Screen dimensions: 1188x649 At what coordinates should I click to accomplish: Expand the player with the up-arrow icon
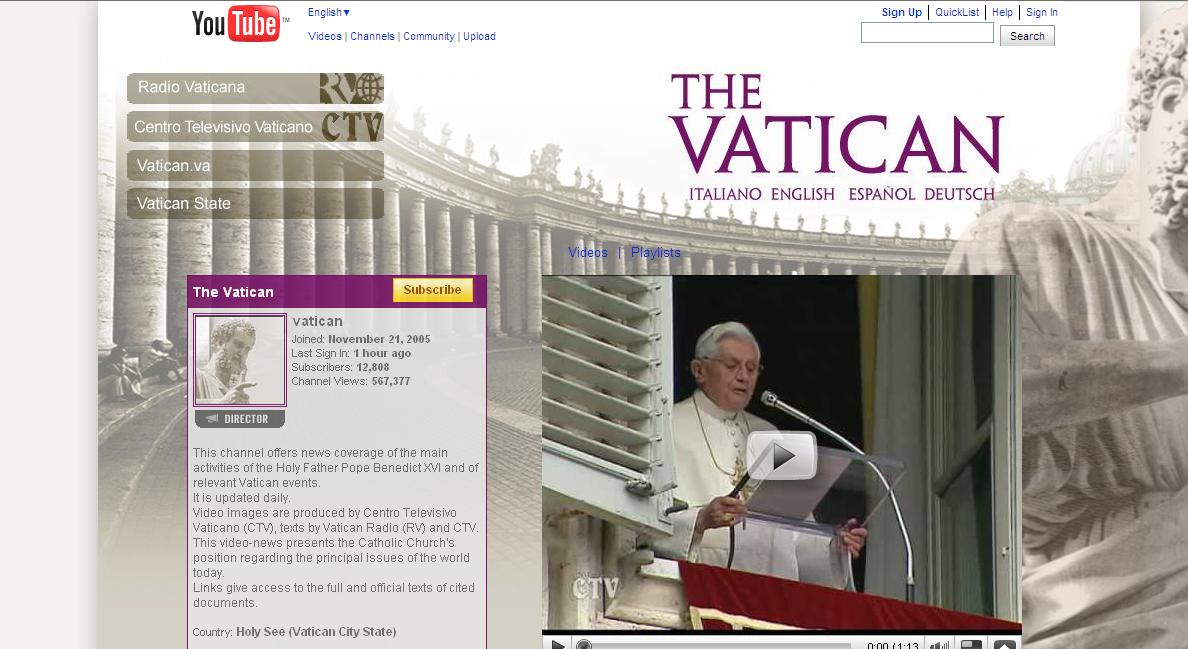(x=1004, y=645)
